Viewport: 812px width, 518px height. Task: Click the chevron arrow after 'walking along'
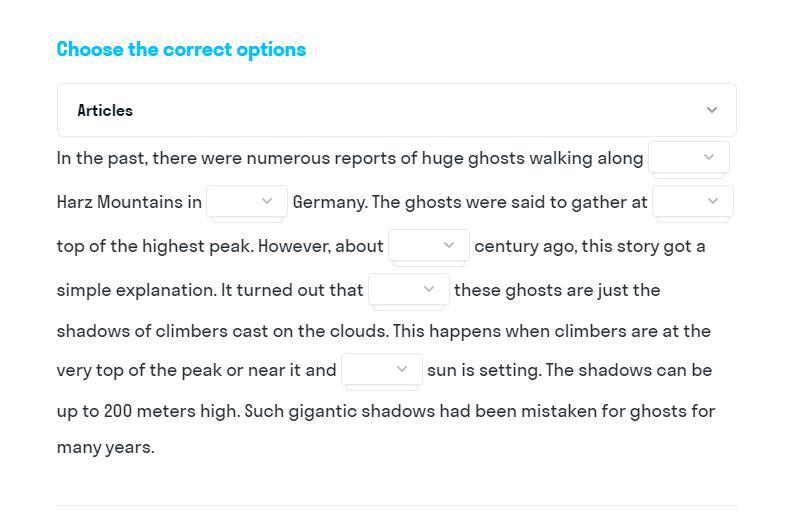point(709,158)
